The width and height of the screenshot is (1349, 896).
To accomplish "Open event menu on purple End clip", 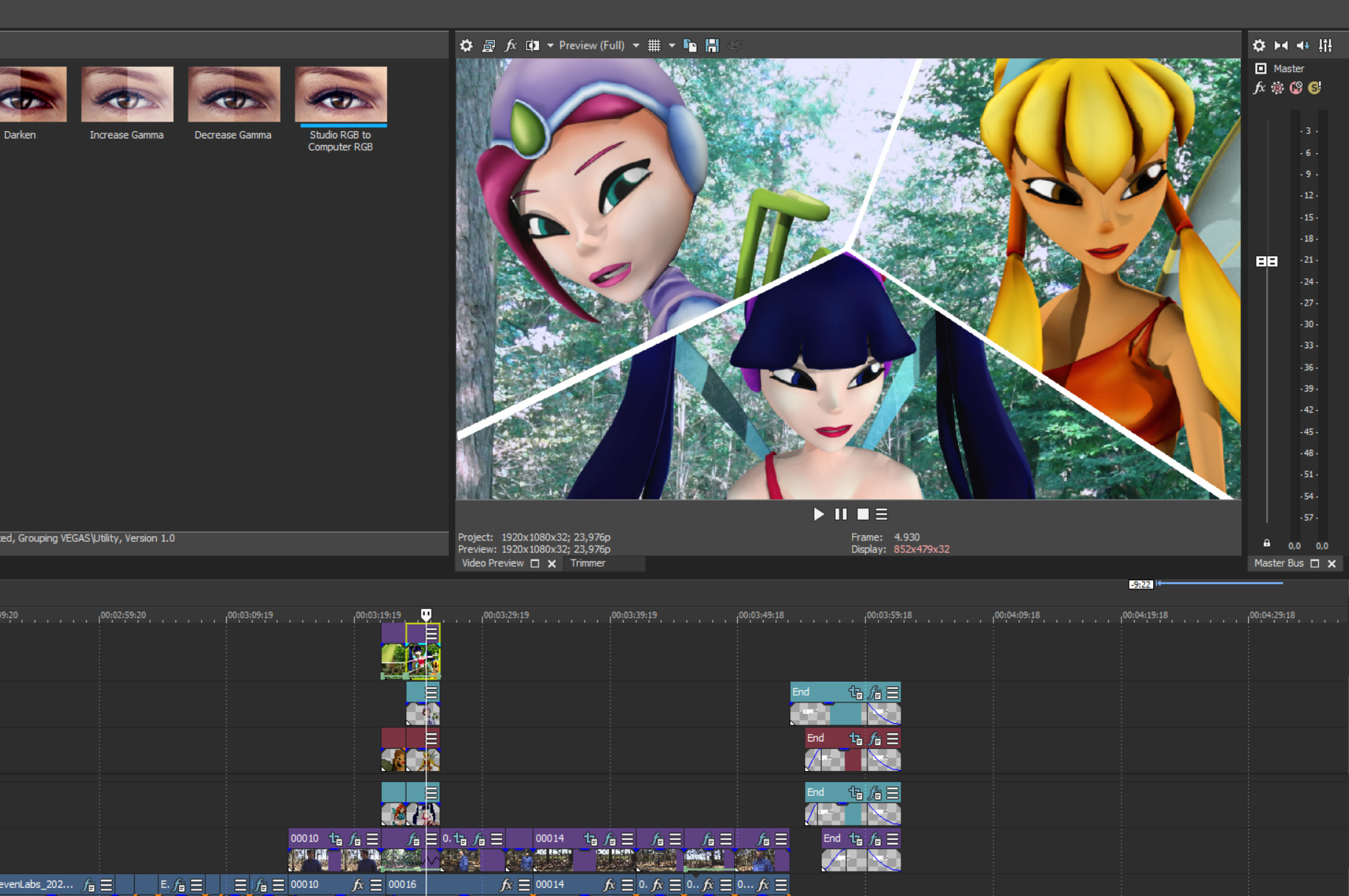I will point(893,839).
